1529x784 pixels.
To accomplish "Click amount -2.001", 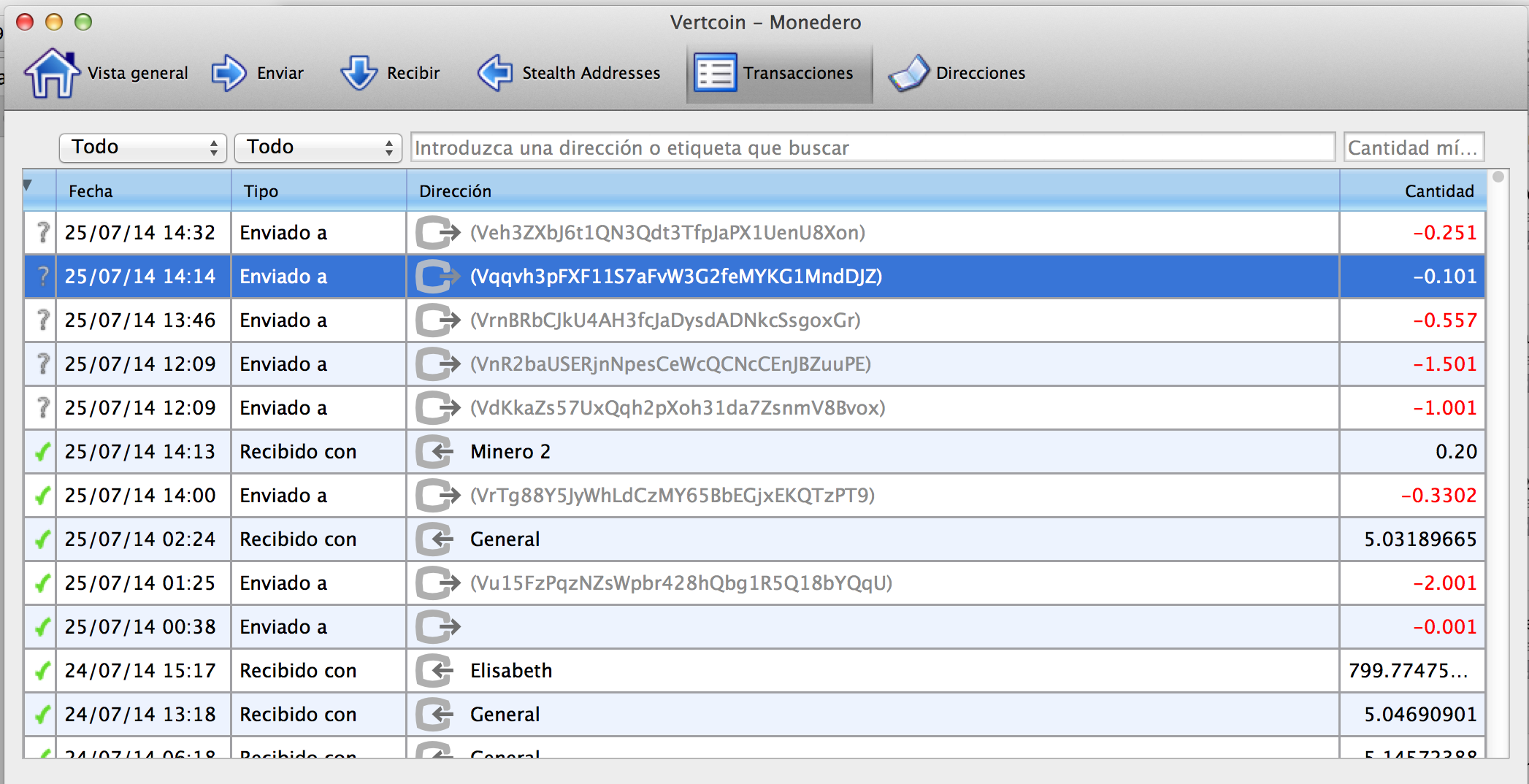I will click(x=1445, y=583).
